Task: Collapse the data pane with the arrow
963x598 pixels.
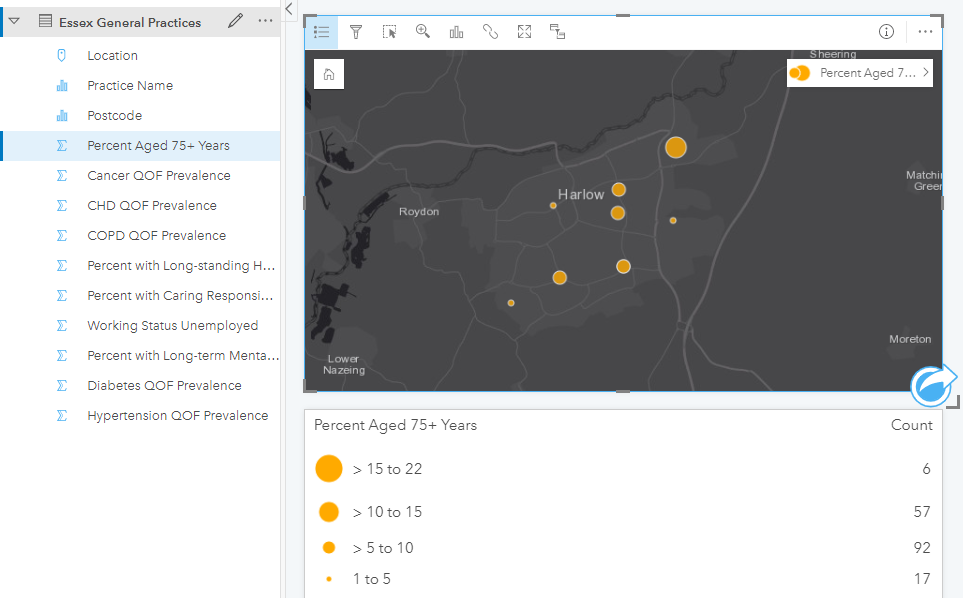Action: click(289, 9)
